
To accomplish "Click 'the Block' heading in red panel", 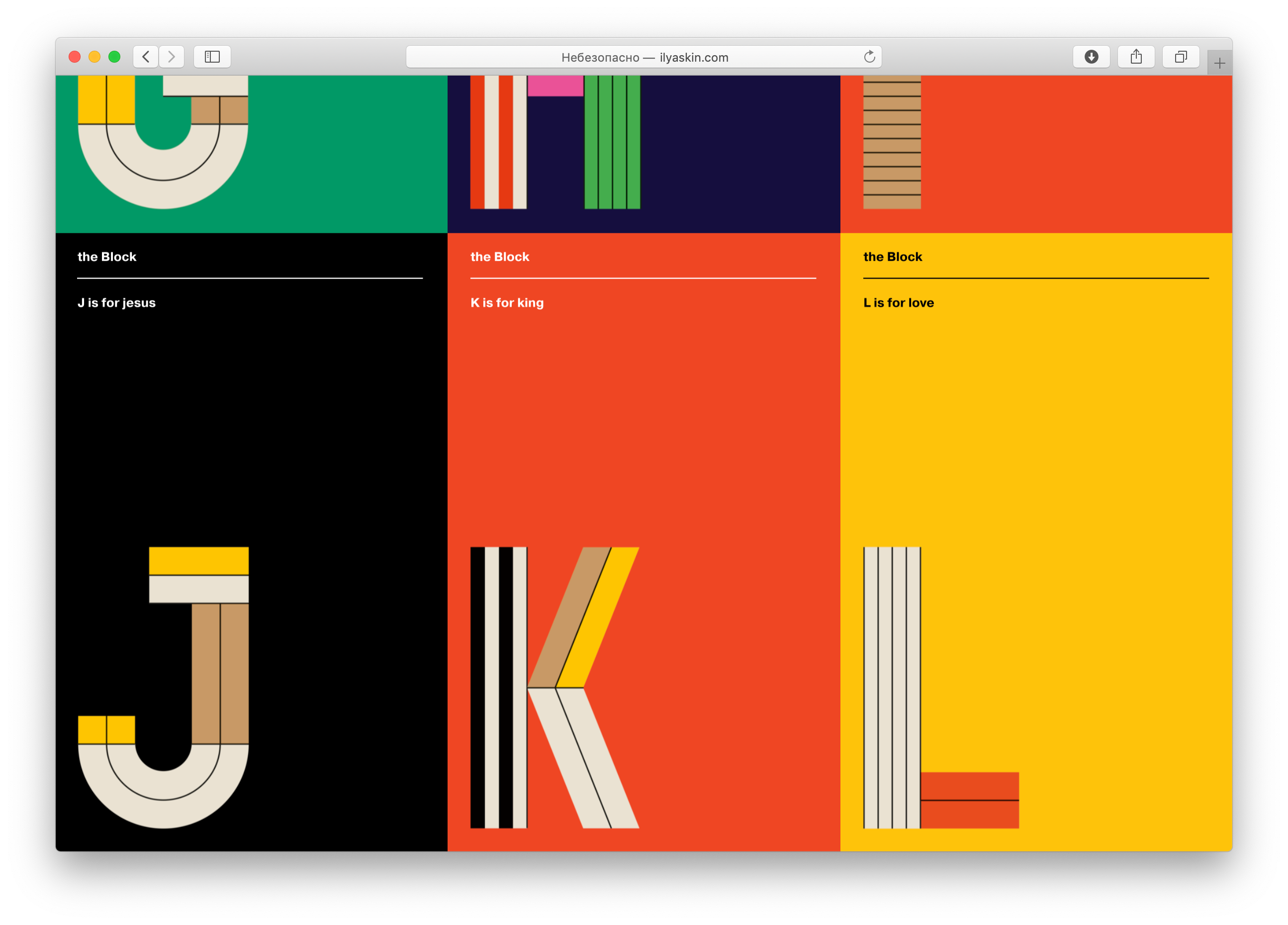I will [500, 257].
